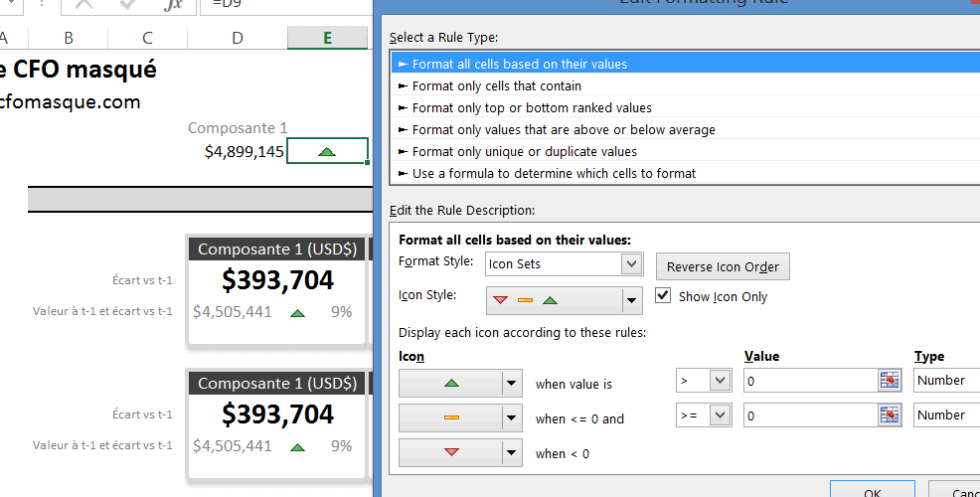Click cell showing $4,899,145
The width and height of the screenshot is (980, 497).
(x=244, y=151)
